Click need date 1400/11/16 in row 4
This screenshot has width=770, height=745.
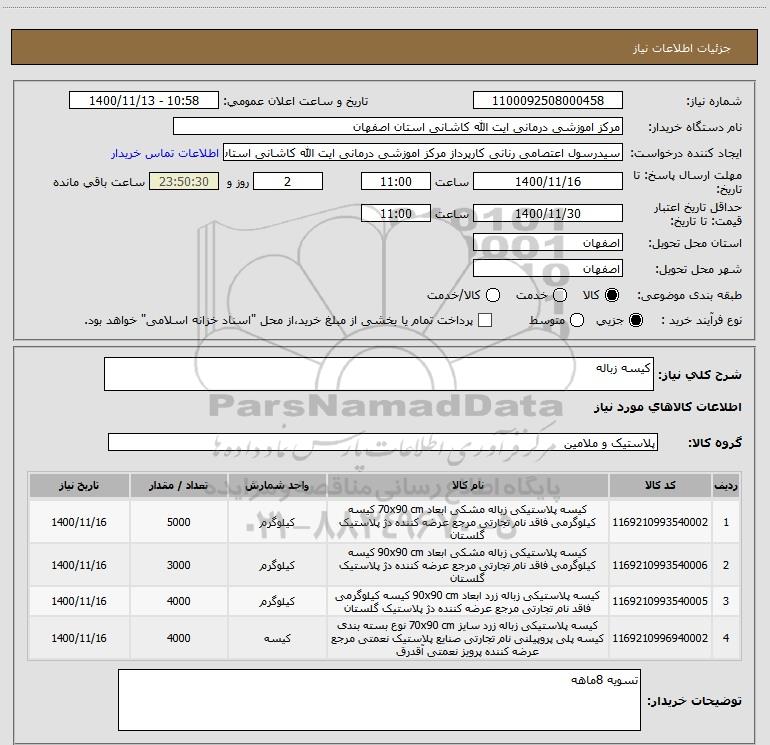pos(79,638)
